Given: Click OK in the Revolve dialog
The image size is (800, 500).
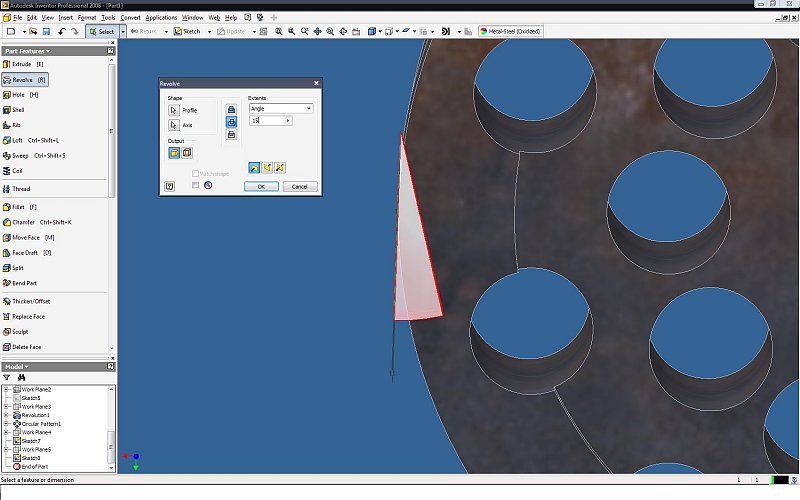Looking at the screenshot, I should click(x=261, y=186).
